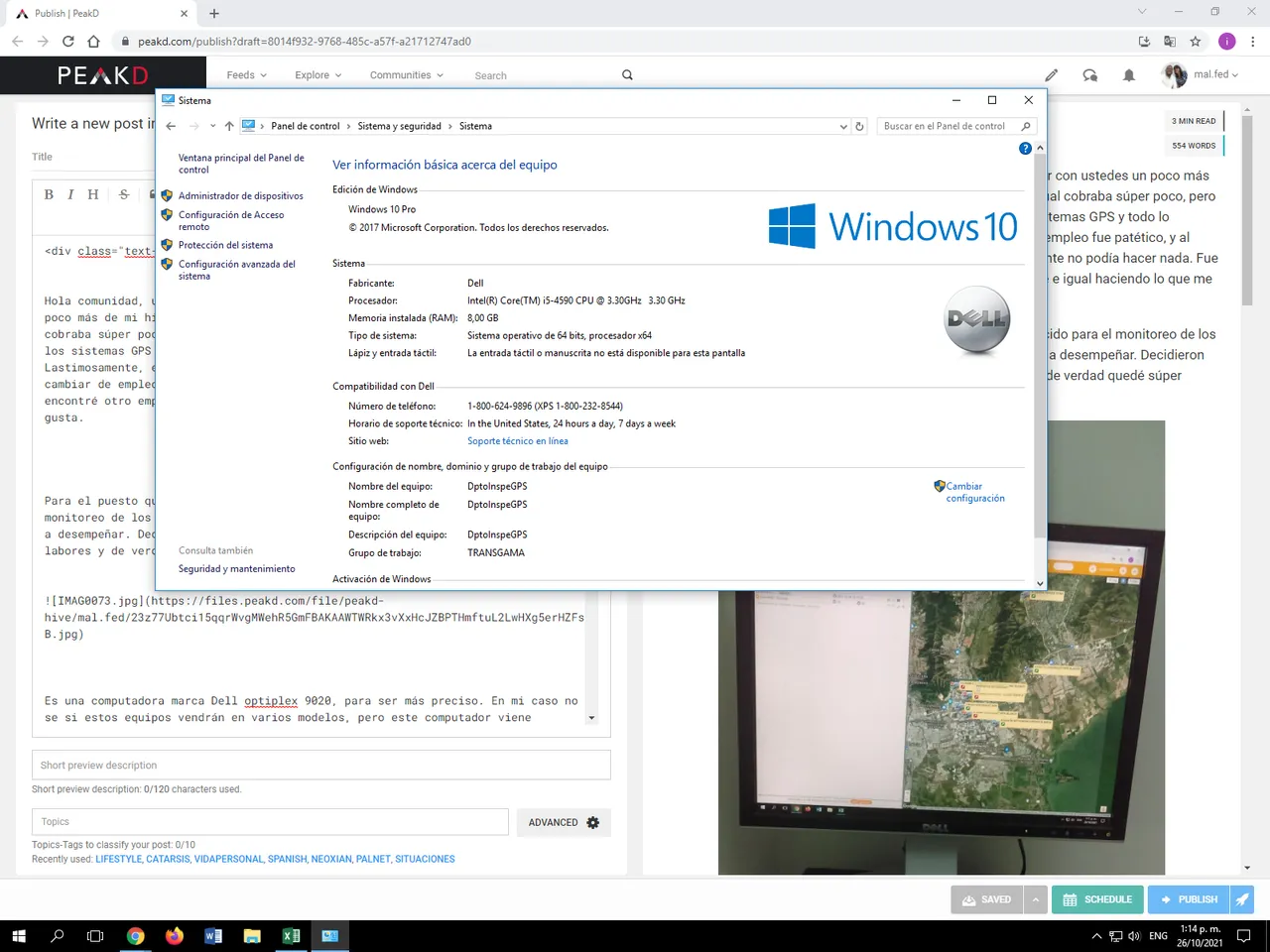Open Administrador de dispositivos

point(241,195)
